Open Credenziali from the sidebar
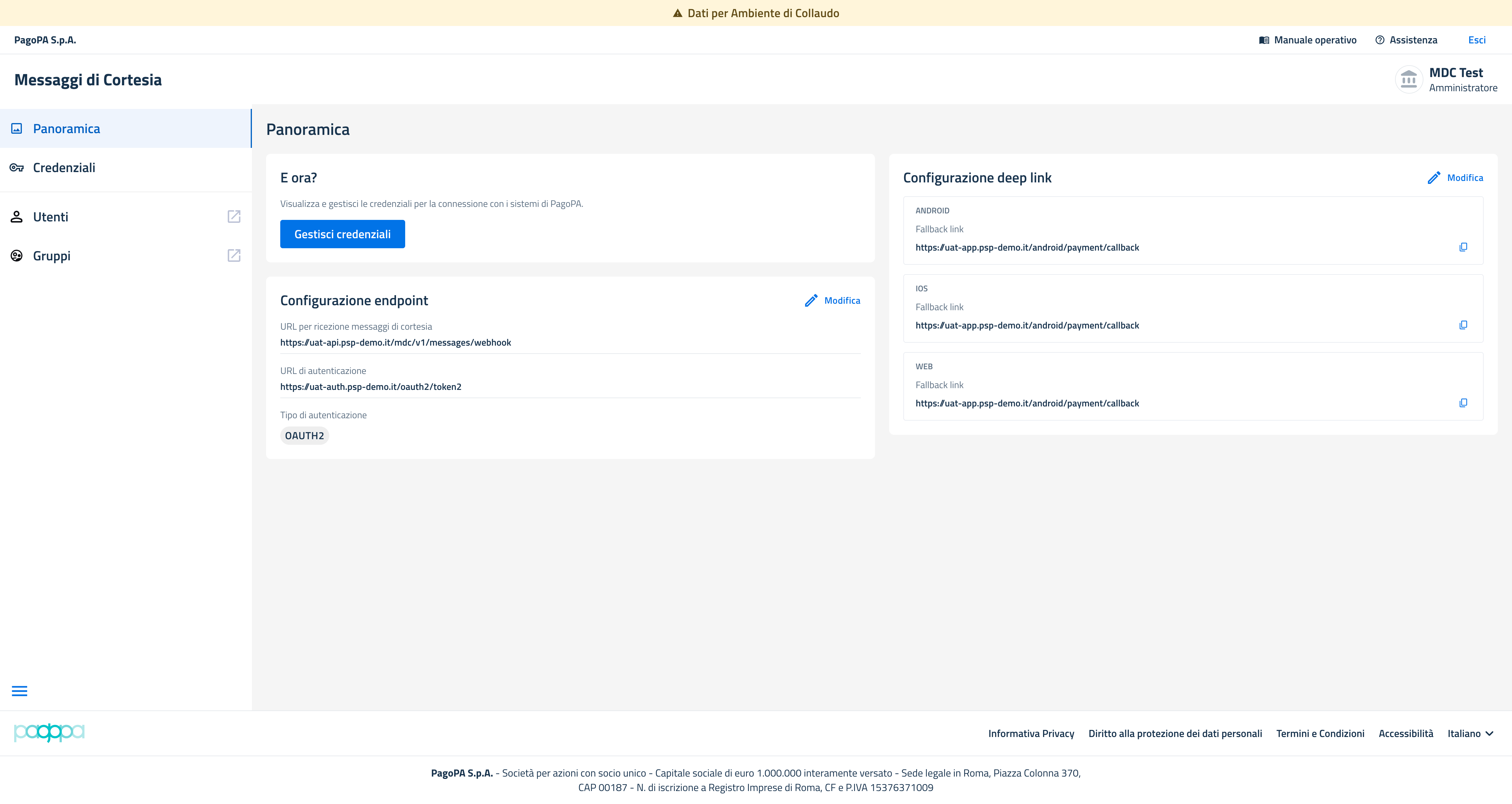This screenshot has height=804, width=1512. [x=126, y=168]
